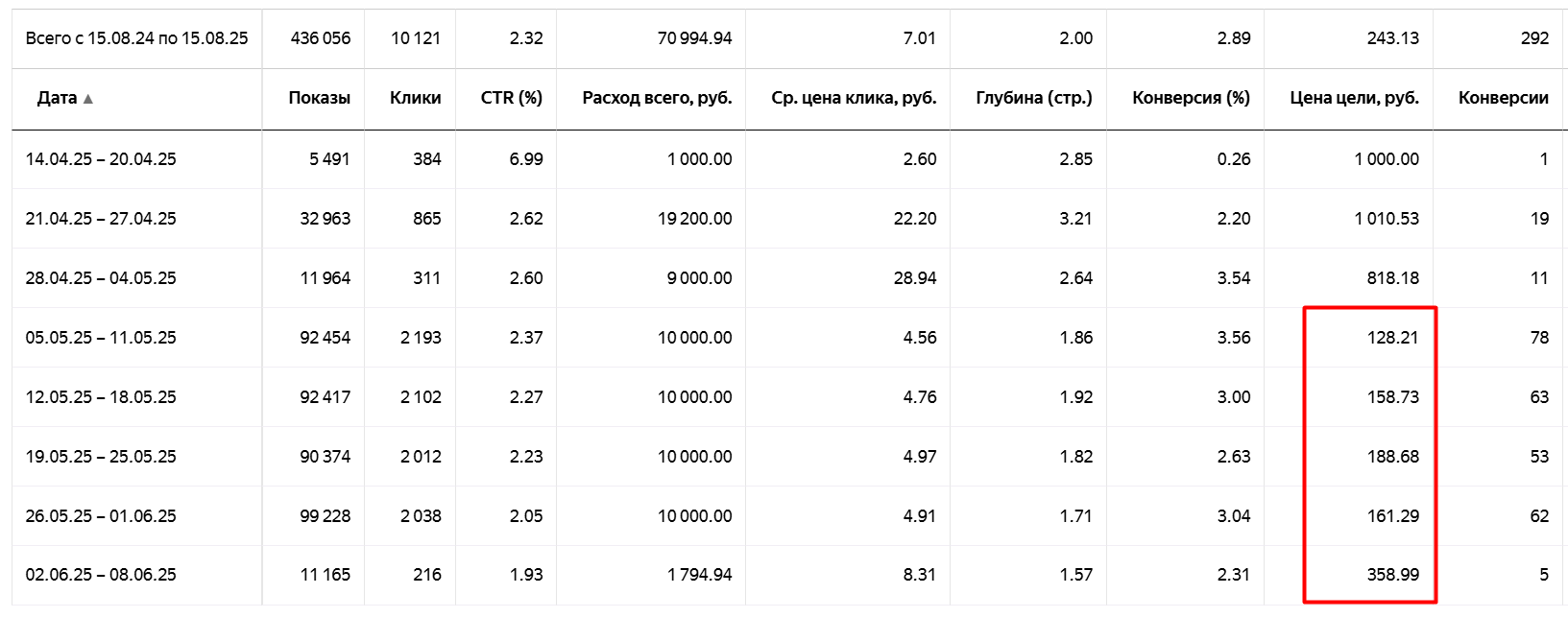Select the 14.04.25 – 20.04.25 date row
Viewport: 1568px width, 618px height.
point(101,159)
